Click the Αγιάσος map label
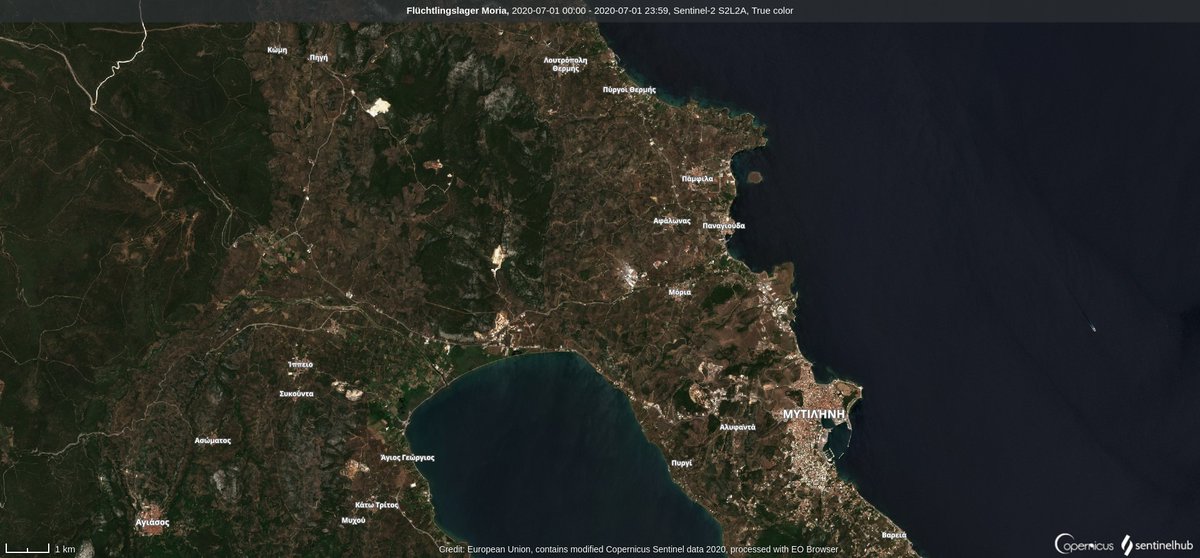This screenshot has height=558, width=1200. [152, 522]
